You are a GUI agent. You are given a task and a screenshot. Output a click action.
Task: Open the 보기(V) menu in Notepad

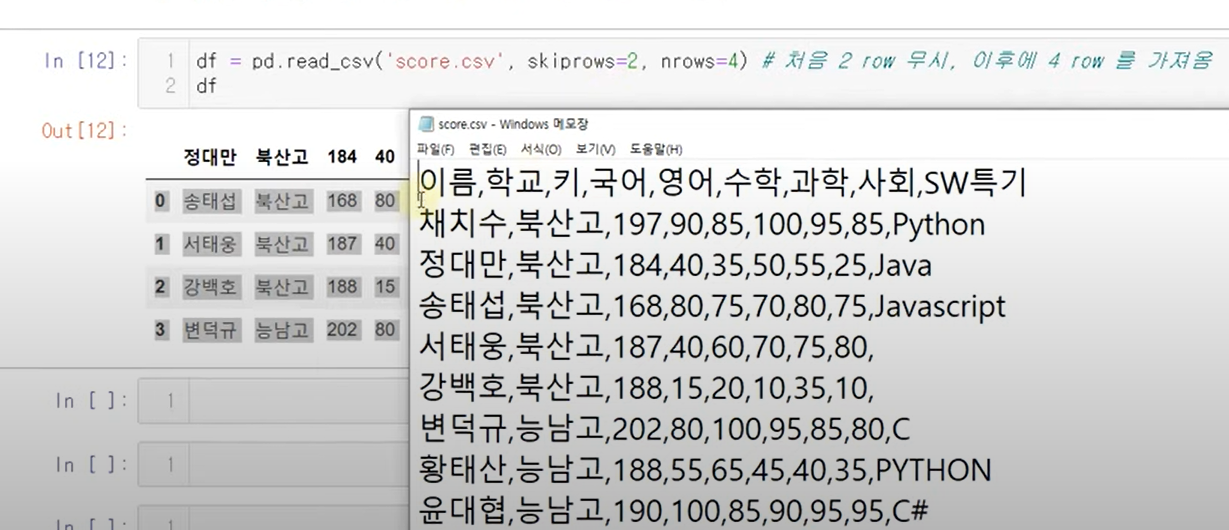tap(595, 149)
